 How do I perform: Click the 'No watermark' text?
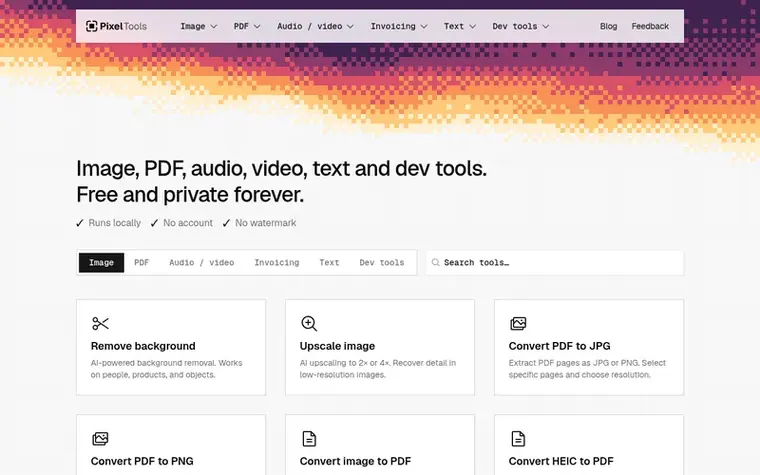pyautogui.click(x=266, y=223)
